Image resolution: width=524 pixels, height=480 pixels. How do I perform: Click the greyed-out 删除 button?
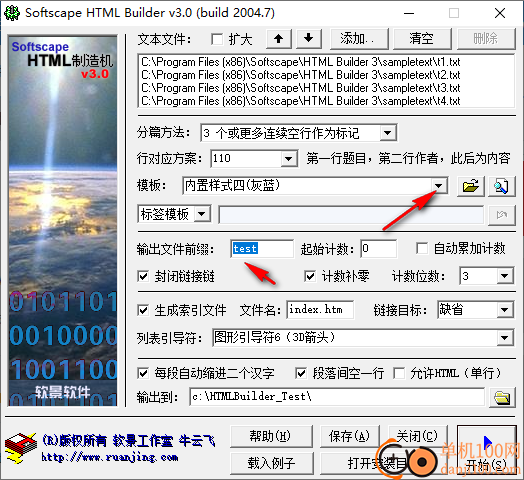coord(486,39)
